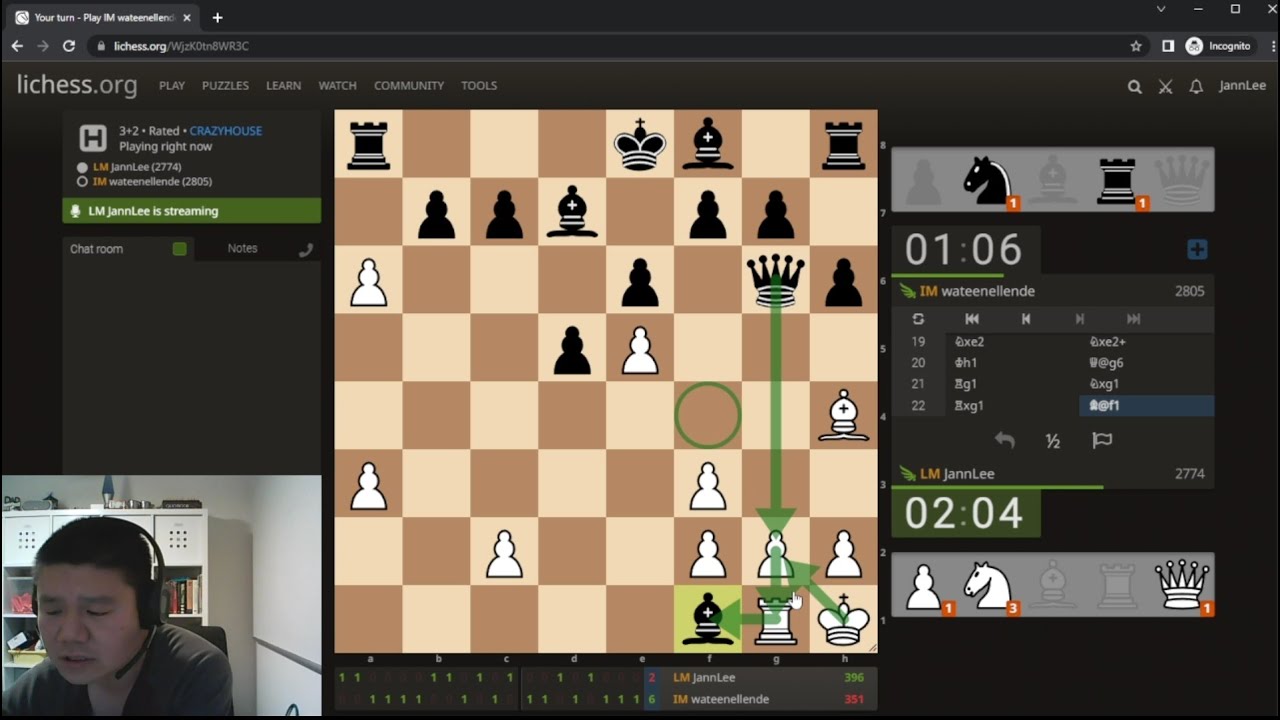Viewport: 1280px width, 720px height.
Task: Select pocket white knight to drop
Action: point(989,585)
